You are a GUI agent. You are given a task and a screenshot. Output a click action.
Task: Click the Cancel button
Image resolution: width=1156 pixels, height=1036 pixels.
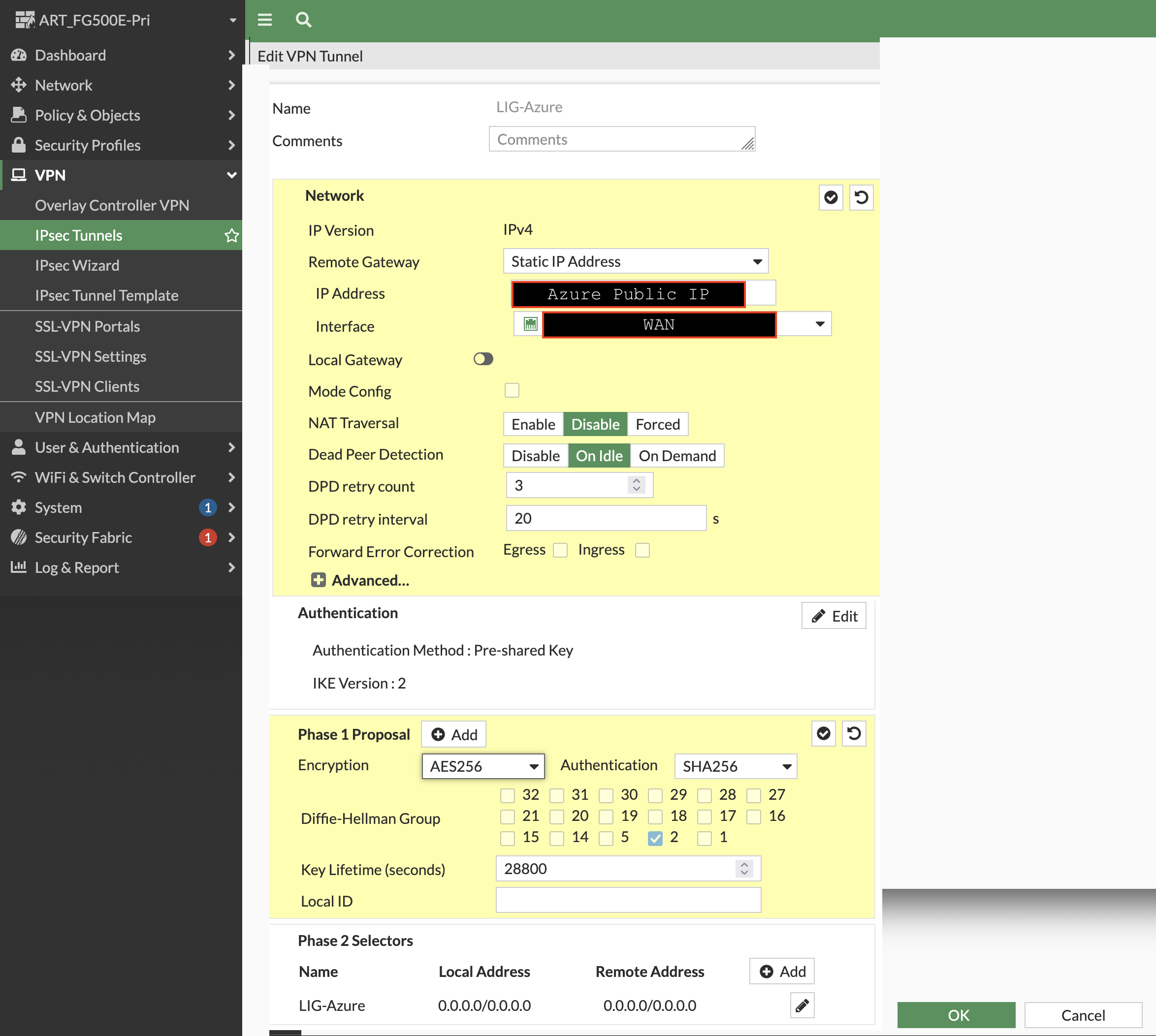1083,1015
